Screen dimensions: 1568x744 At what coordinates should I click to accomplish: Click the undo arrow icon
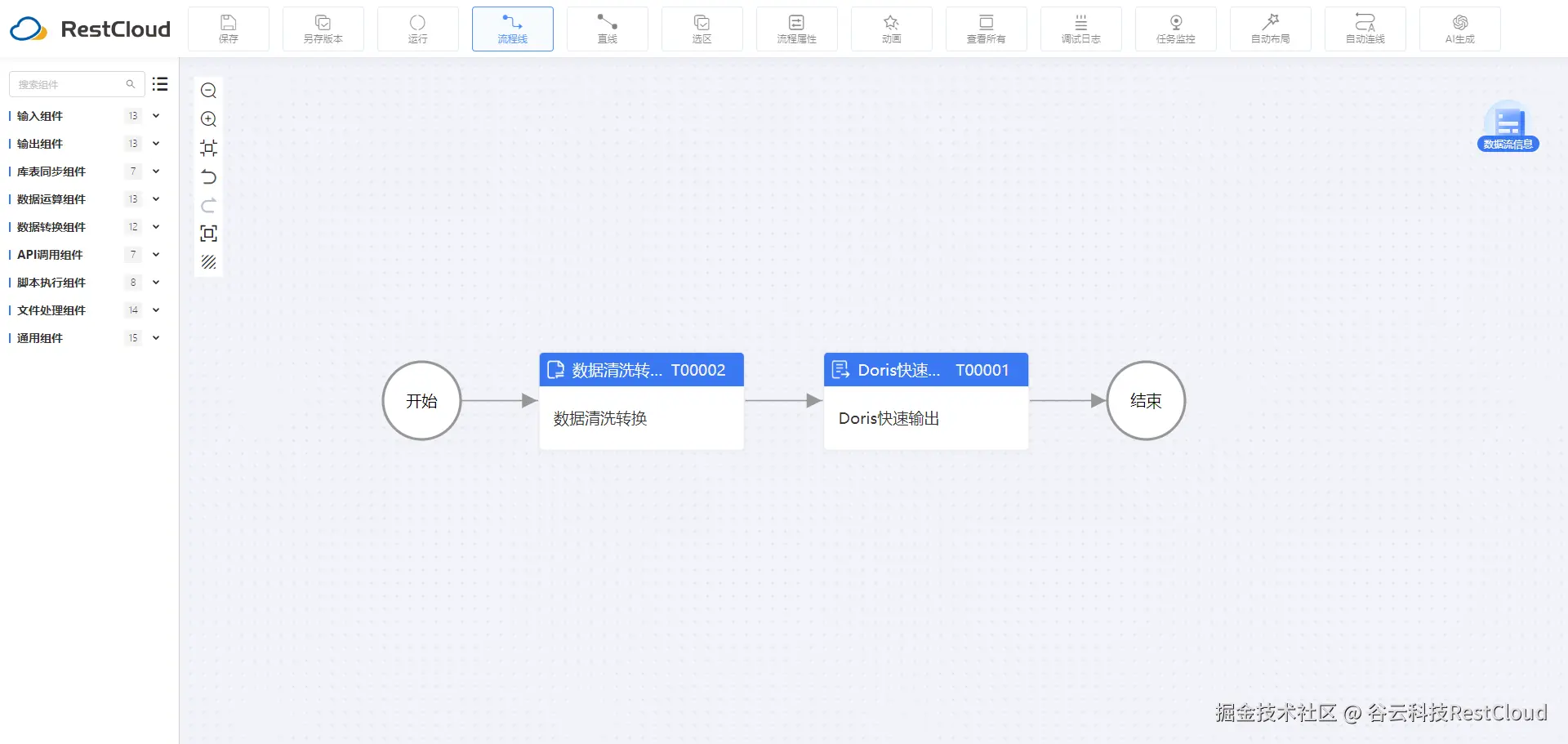(x=208, y=176)
